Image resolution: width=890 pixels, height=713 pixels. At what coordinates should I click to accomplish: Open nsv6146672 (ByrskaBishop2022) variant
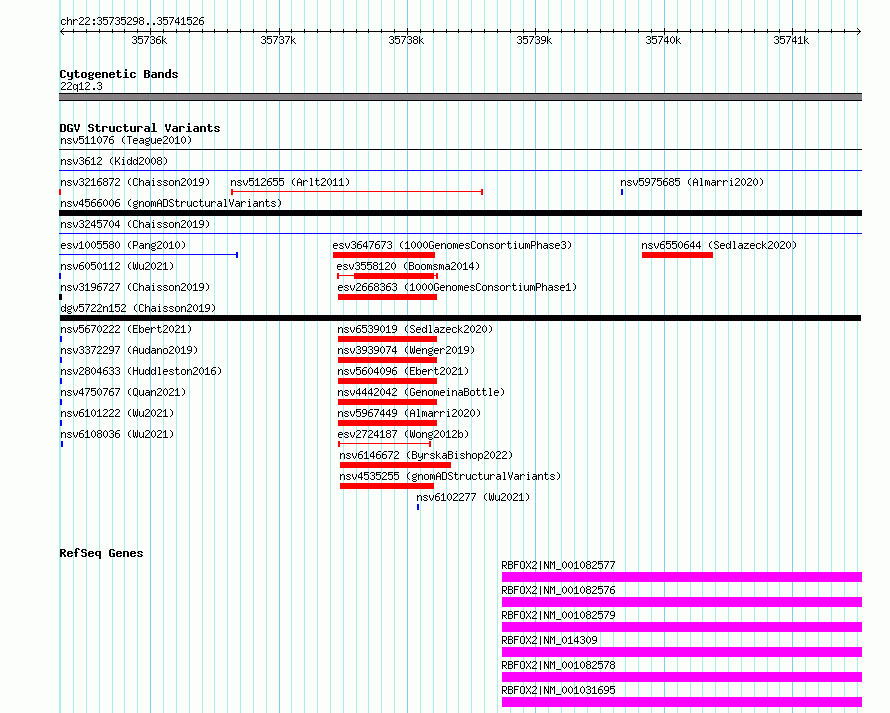[426, 455]
